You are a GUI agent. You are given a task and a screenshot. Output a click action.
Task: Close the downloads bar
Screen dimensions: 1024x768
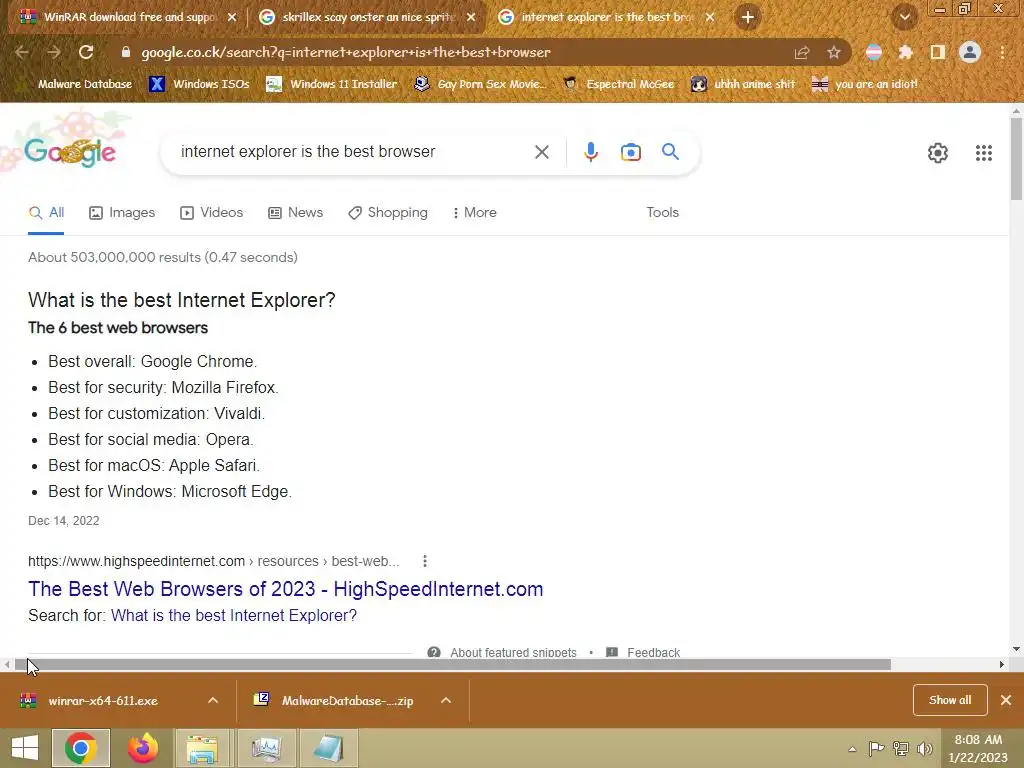1006,700
